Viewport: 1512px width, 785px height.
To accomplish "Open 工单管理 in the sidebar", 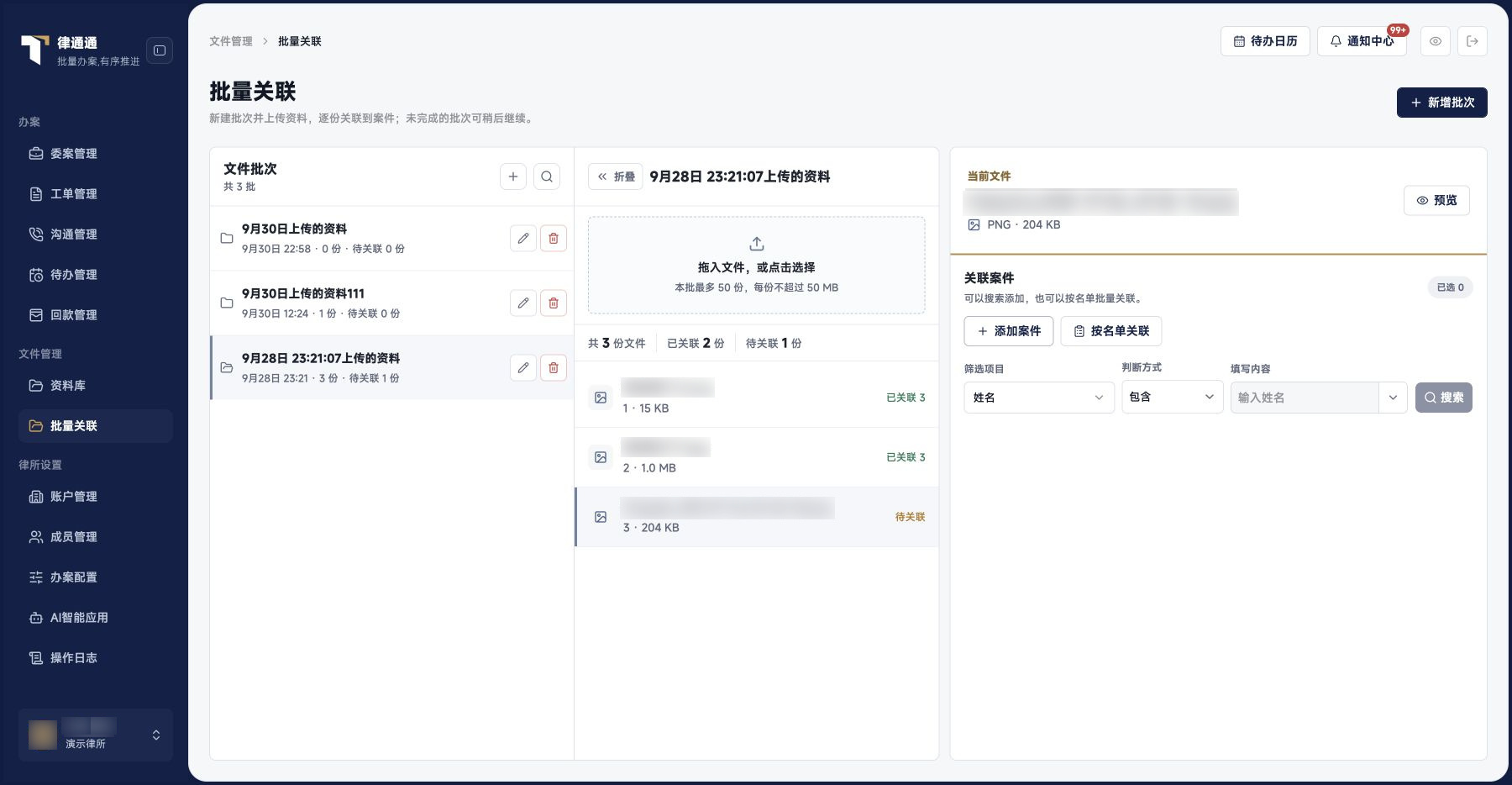I will pos(96,194).
